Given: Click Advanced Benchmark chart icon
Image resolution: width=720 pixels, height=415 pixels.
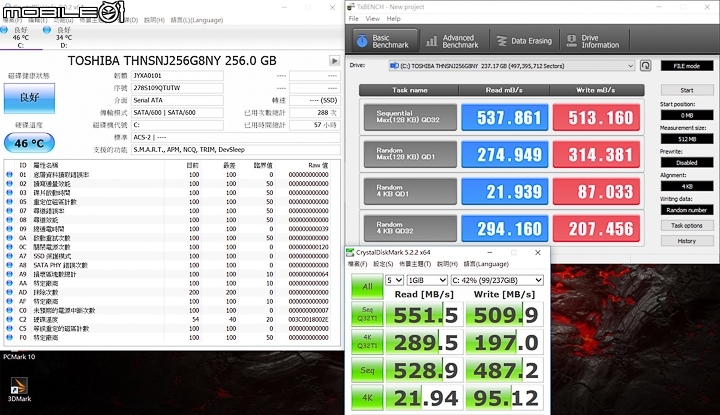Looking at the screenshot, I should (432, 41).
